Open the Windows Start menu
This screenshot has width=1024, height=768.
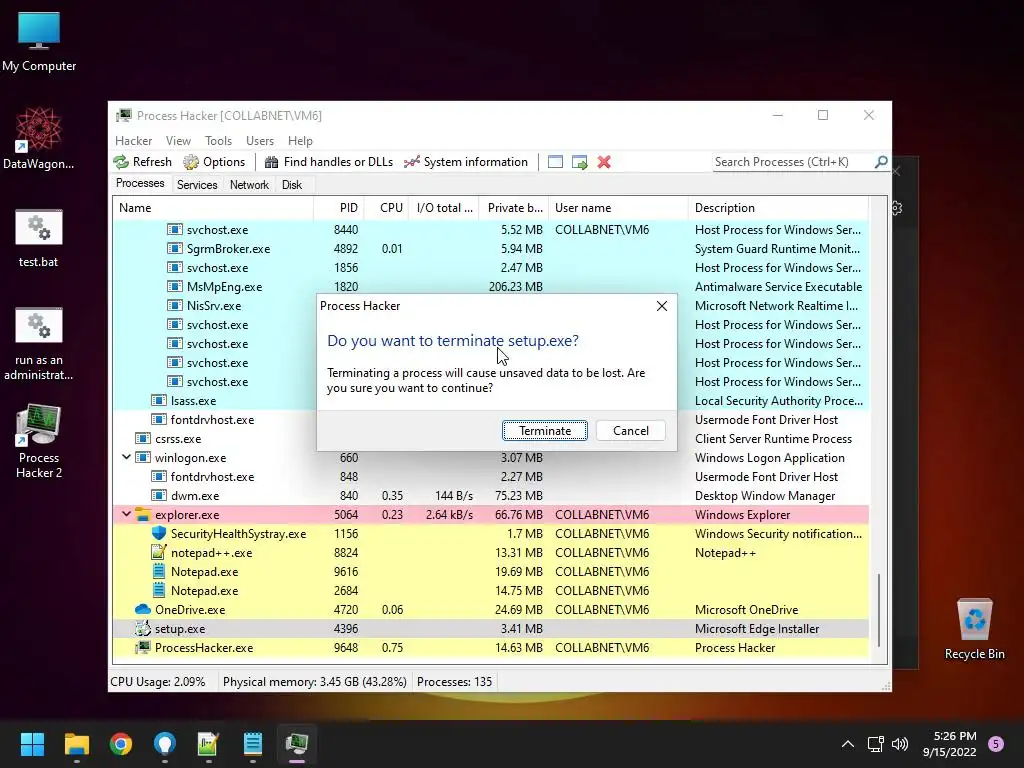[x=32, y=743]
